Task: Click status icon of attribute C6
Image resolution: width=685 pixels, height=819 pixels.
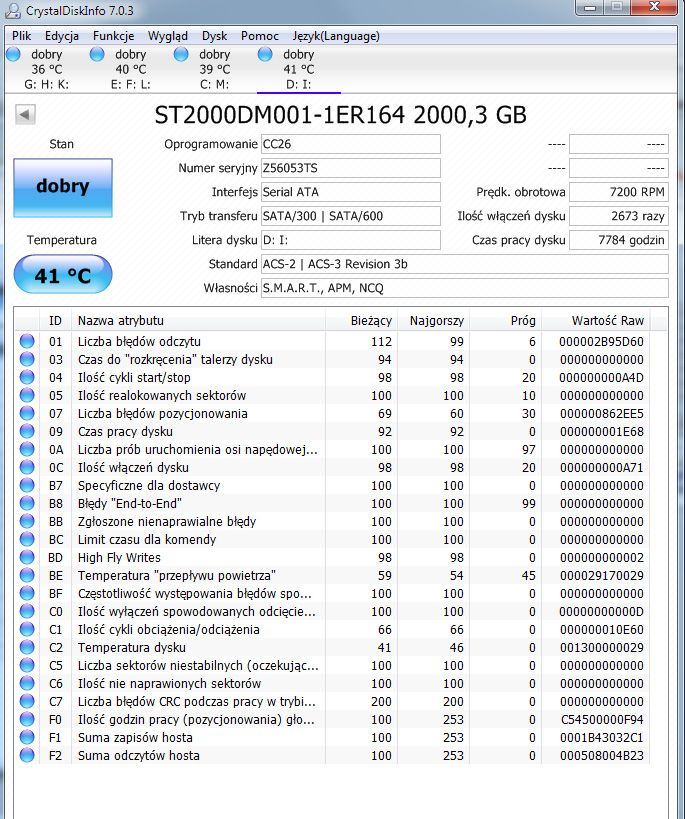Action: point(27,684)
